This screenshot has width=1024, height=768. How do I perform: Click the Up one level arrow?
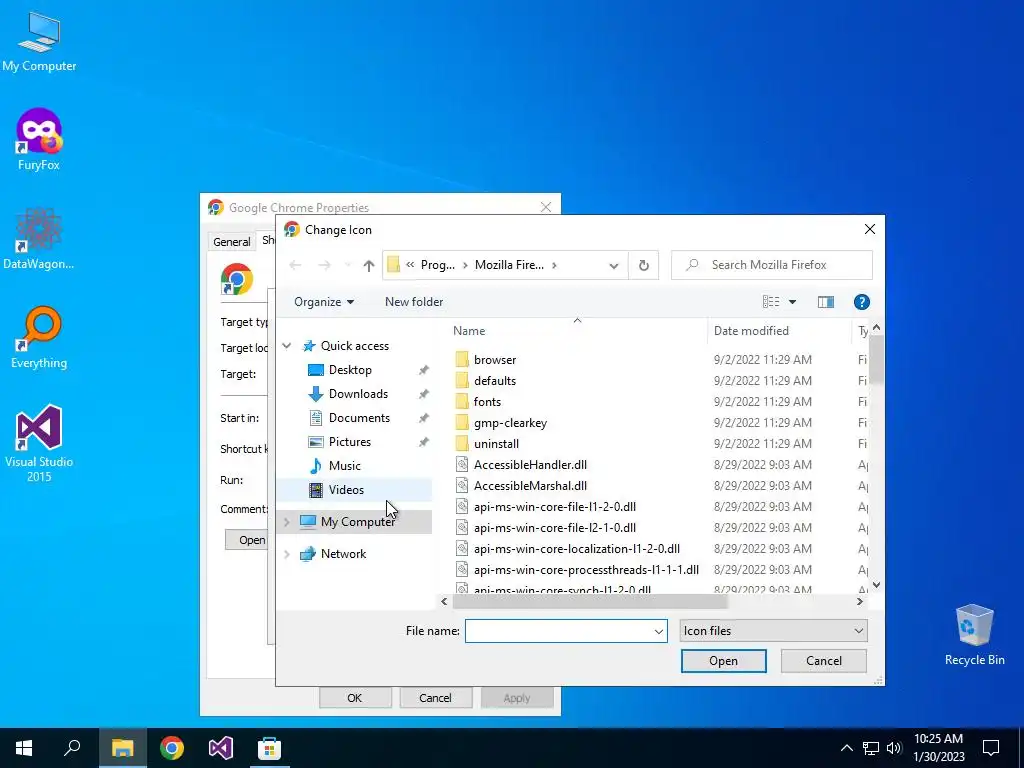point(369,265)
